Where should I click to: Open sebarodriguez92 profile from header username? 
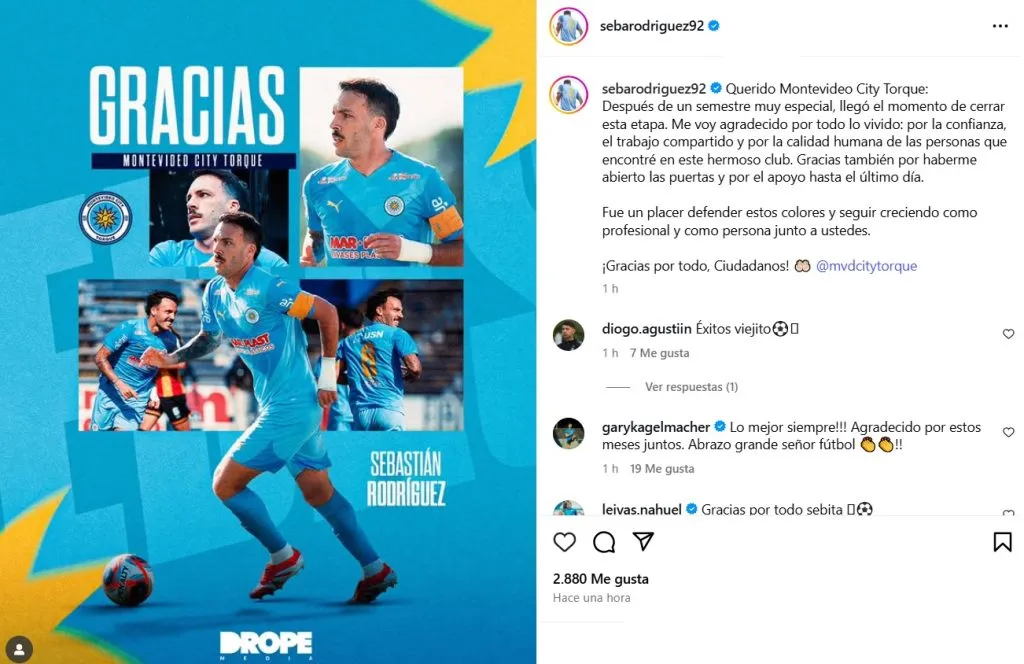click(652, 25)
